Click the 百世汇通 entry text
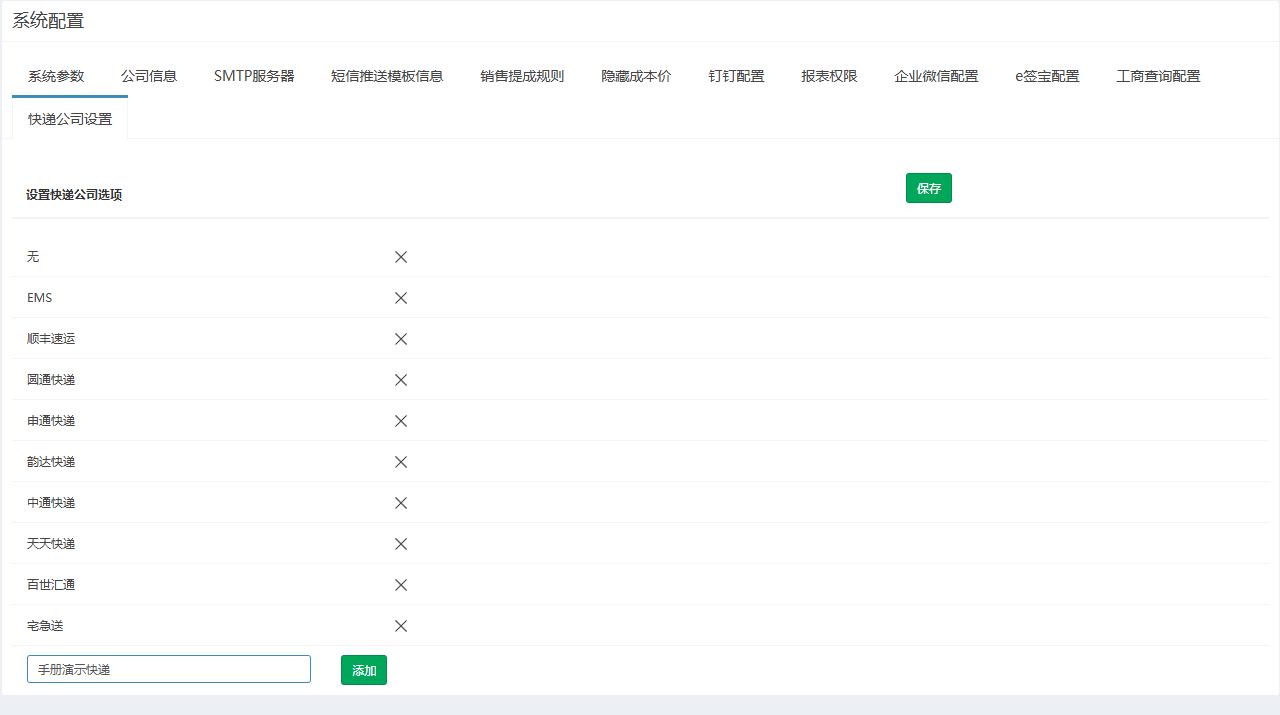The image size is (1280, 715). point(51,585)
